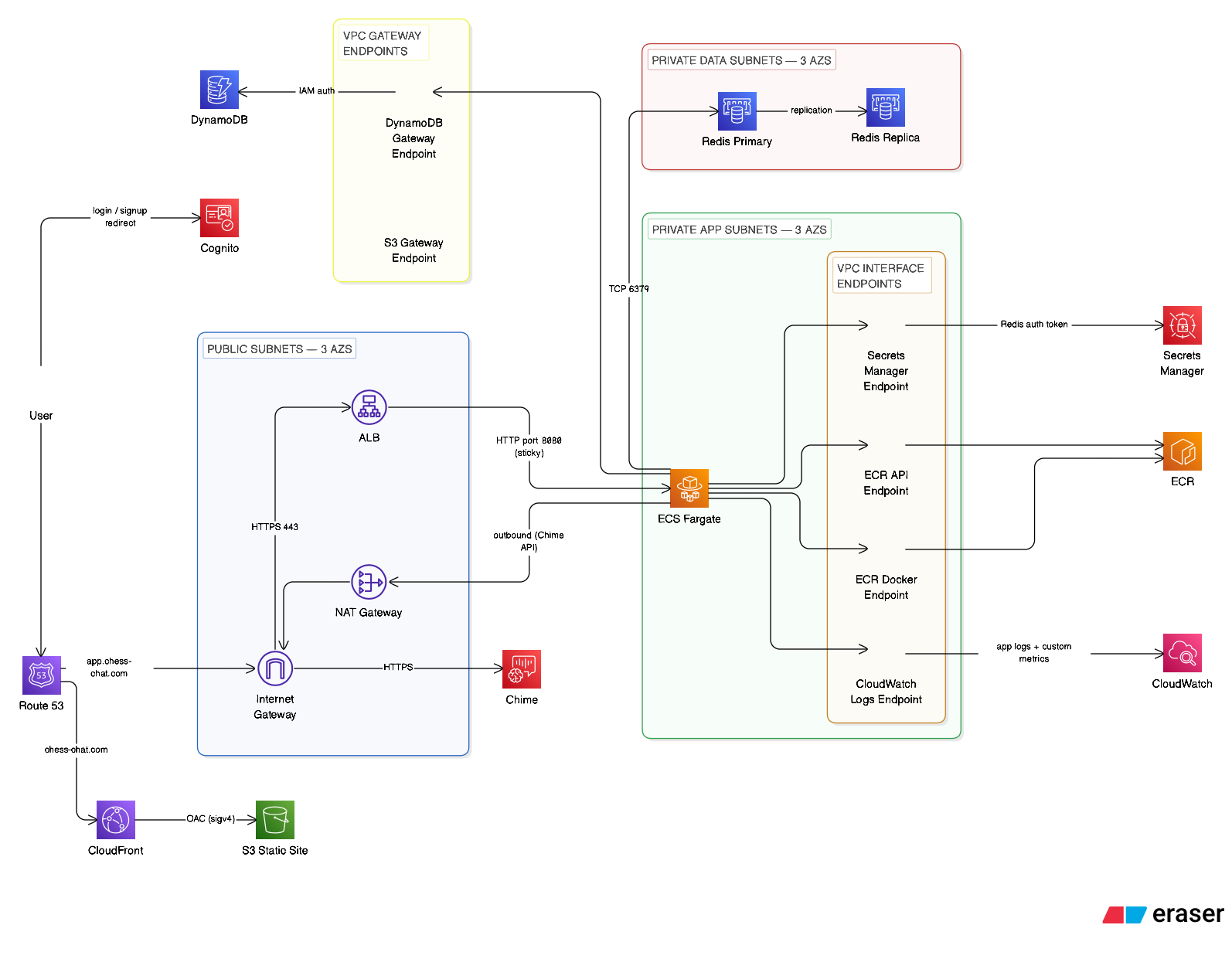The width and height of the screenshot is (1232, 976).
Task: Select the User node label
Action: (41, 416)
